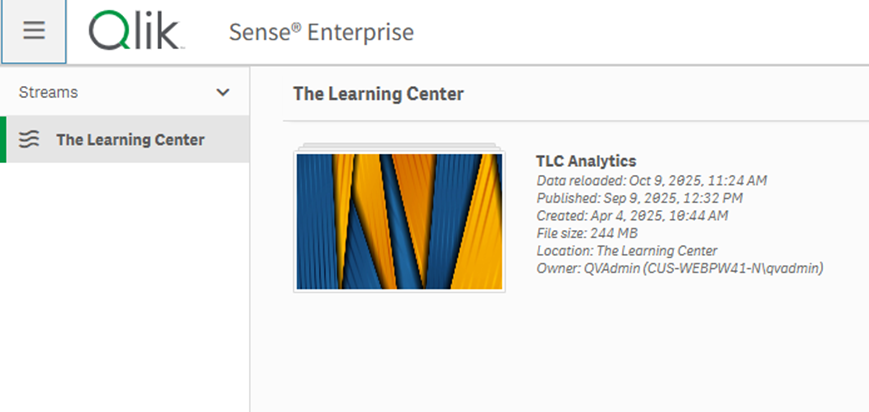
Task: Click the magnifier-shaped Q in the Qlik logo
Action: pyautogui.click(x=108, y=31)
